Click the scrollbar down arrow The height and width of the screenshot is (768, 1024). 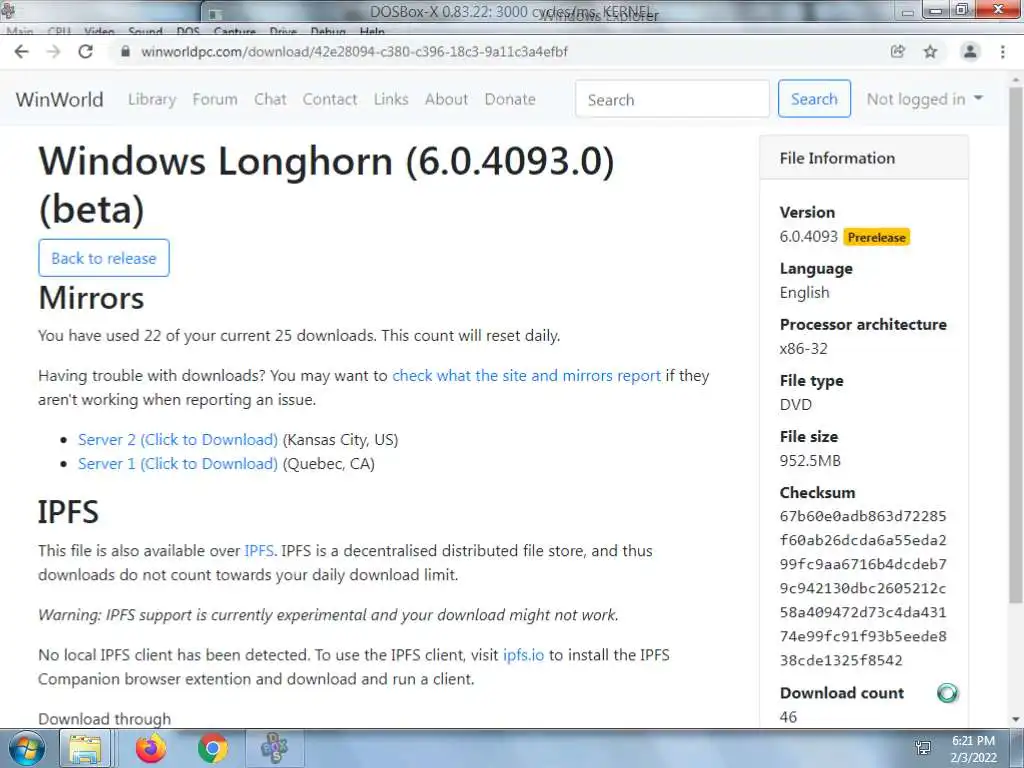tap(1015, 719)
